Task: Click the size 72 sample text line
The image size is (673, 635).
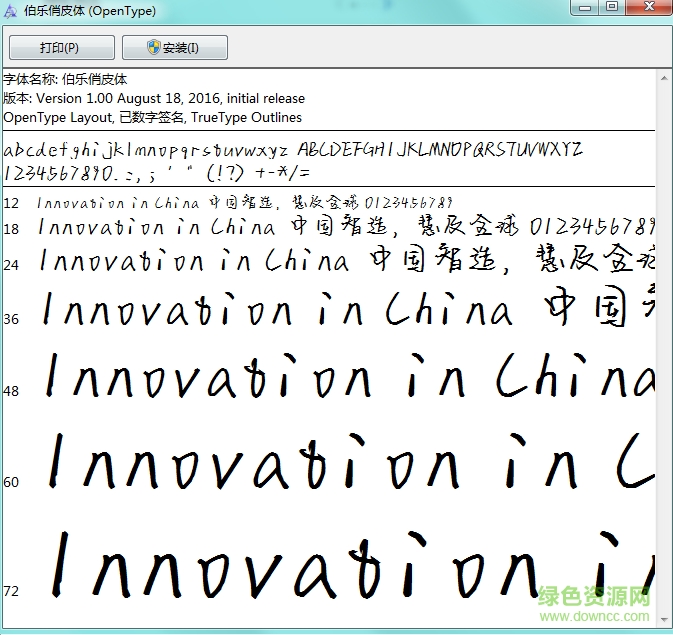Action: 353,564
